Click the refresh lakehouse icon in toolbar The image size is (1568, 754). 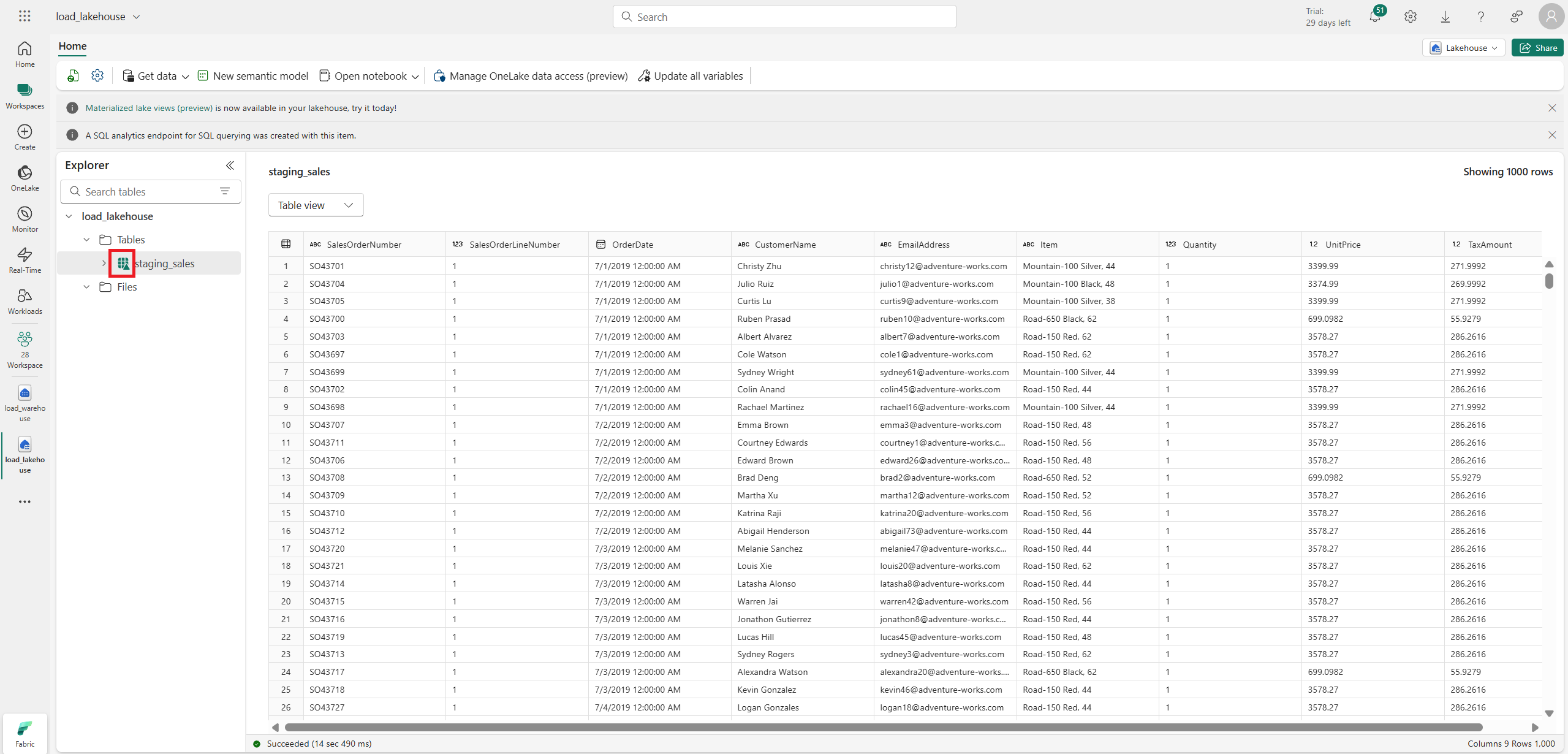[x=73, y=75]
